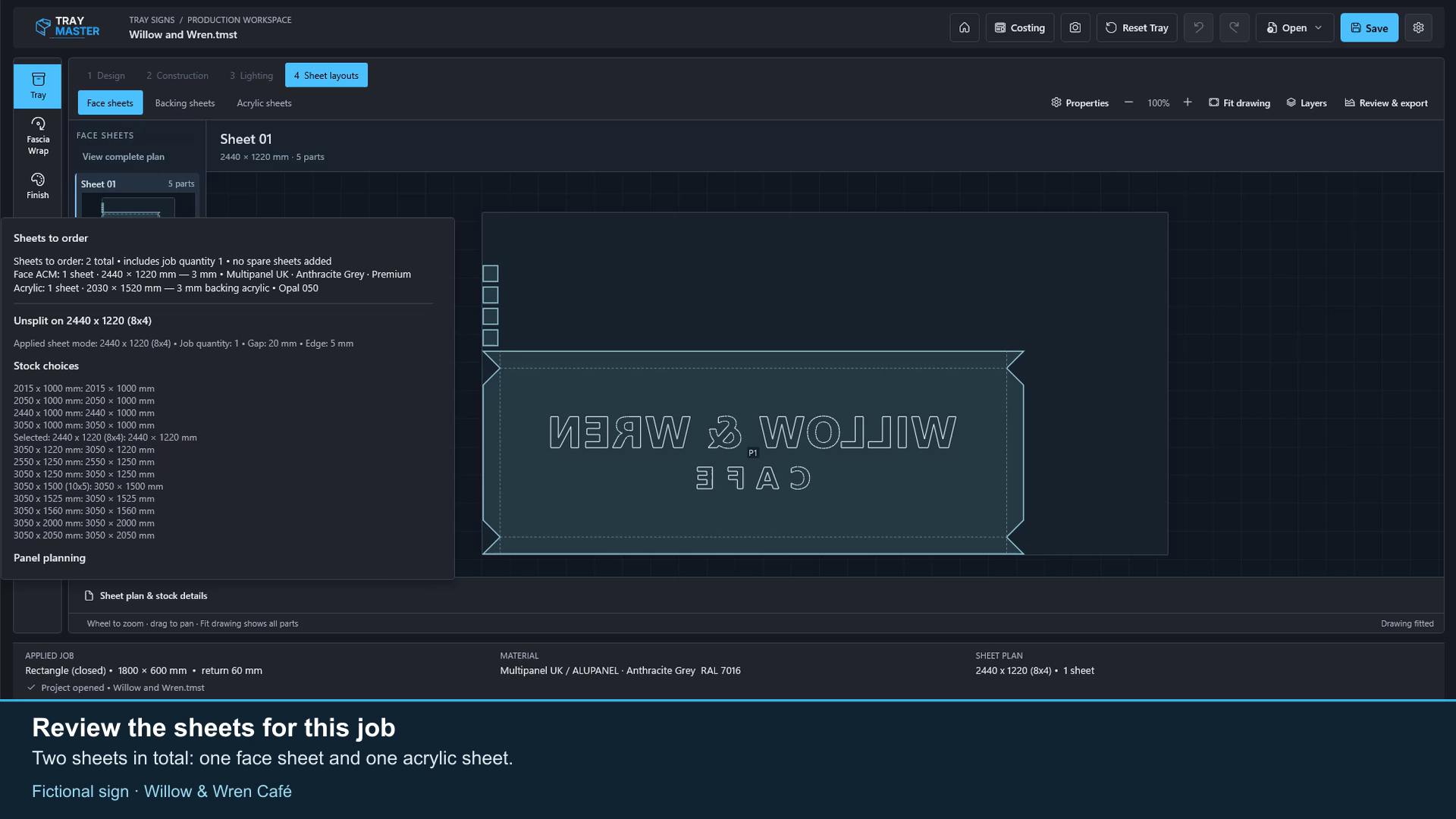The height and width of the screenshot is (819, 1456).
Task: Click the '3050 x 1500 (10x5)' stock row
Action: pos(88,486)
